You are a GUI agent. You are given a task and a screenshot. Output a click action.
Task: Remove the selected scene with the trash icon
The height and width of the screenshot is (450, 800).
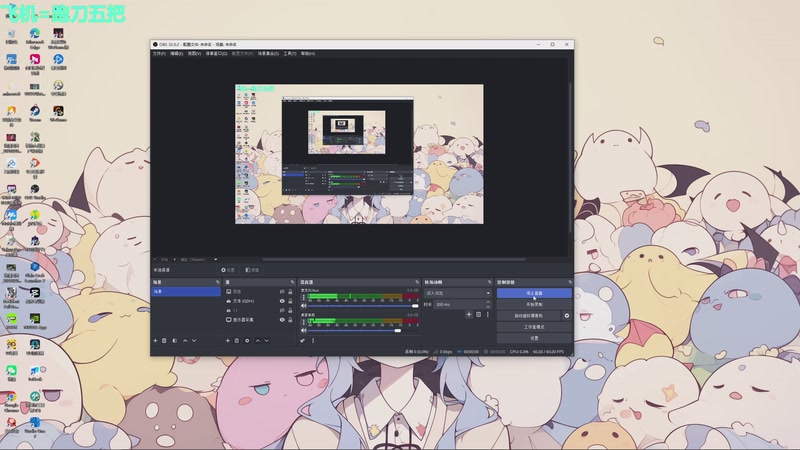point(164,340)
